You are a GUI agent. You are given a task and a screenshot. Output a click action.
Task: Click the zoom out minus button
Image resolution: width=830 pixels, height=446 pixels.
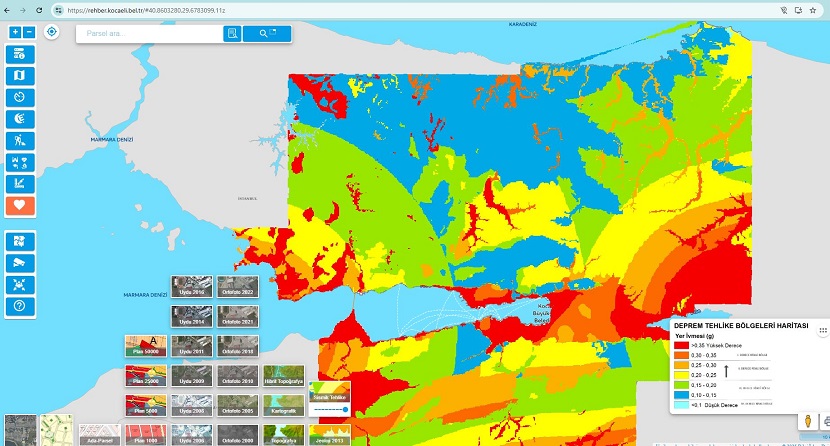(29, 32)
